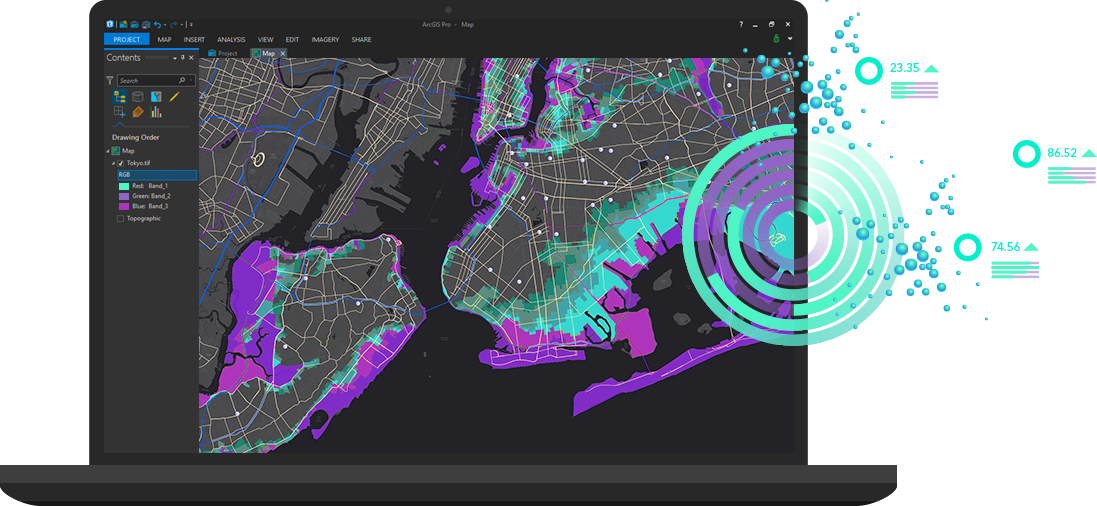
Task: Open the sign-in account dropdown arrow
Action: (790, 39)
